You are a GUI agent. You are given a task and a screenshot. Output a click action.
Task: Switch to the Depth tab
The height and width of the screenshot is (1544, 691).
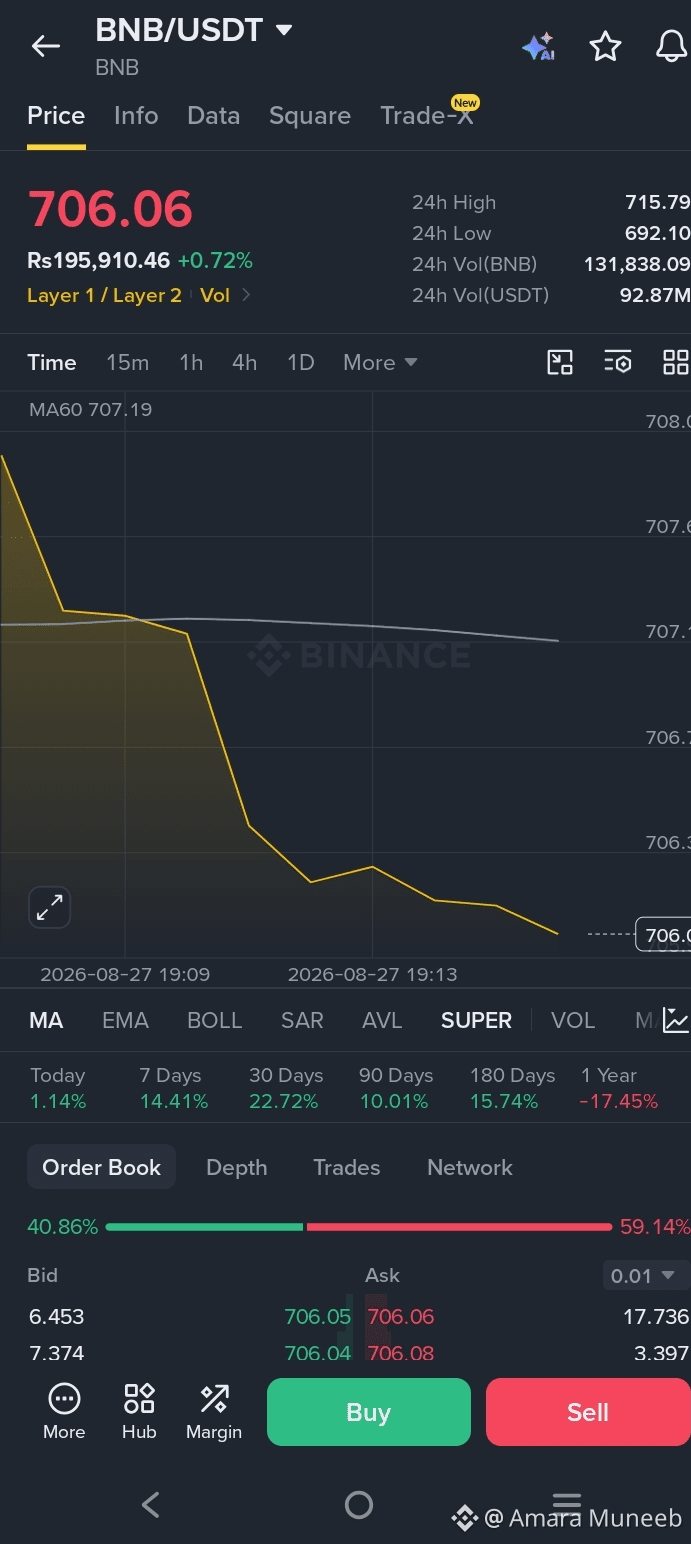click(x=236, y=1167)
